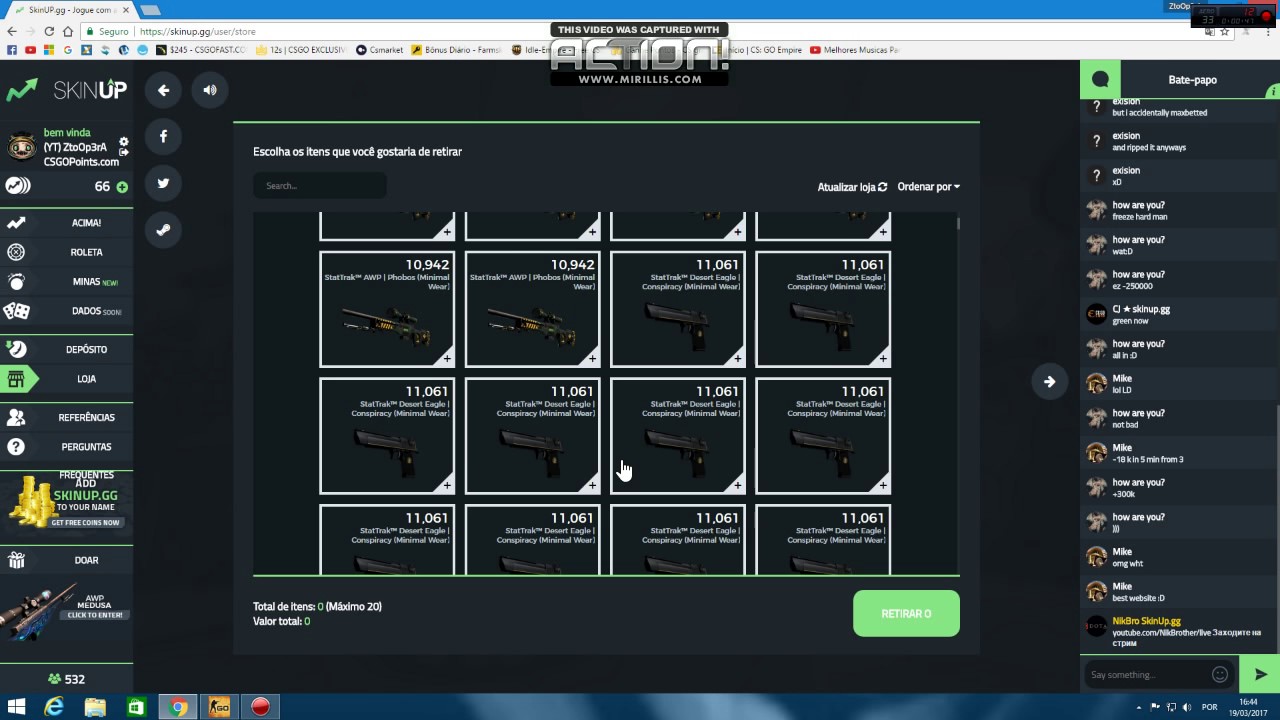Click the Valor total value 0
This screenshot has height=720, width=1280.
click(307, 622)
